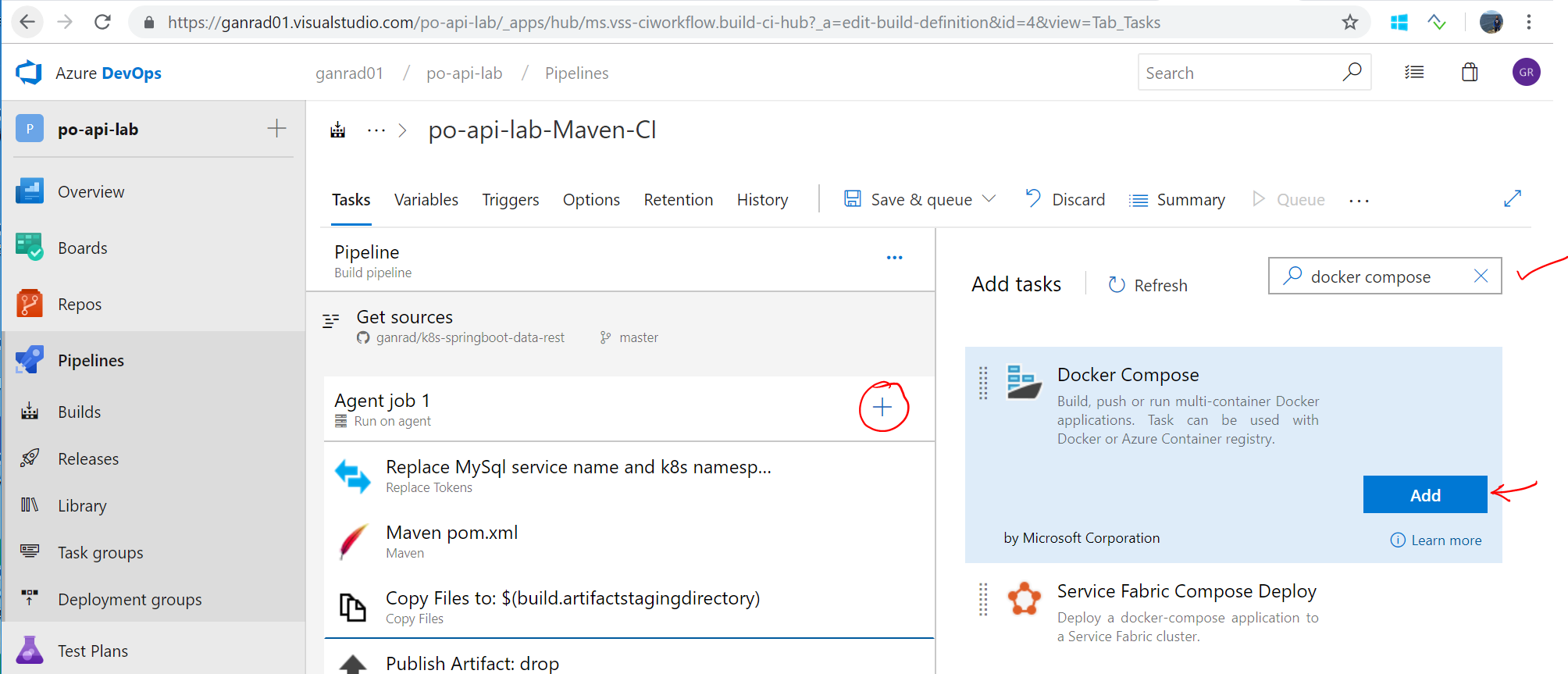1568x674 pixels.
Task: Go back with the browser back arrow
Action: tap(27, 22)
